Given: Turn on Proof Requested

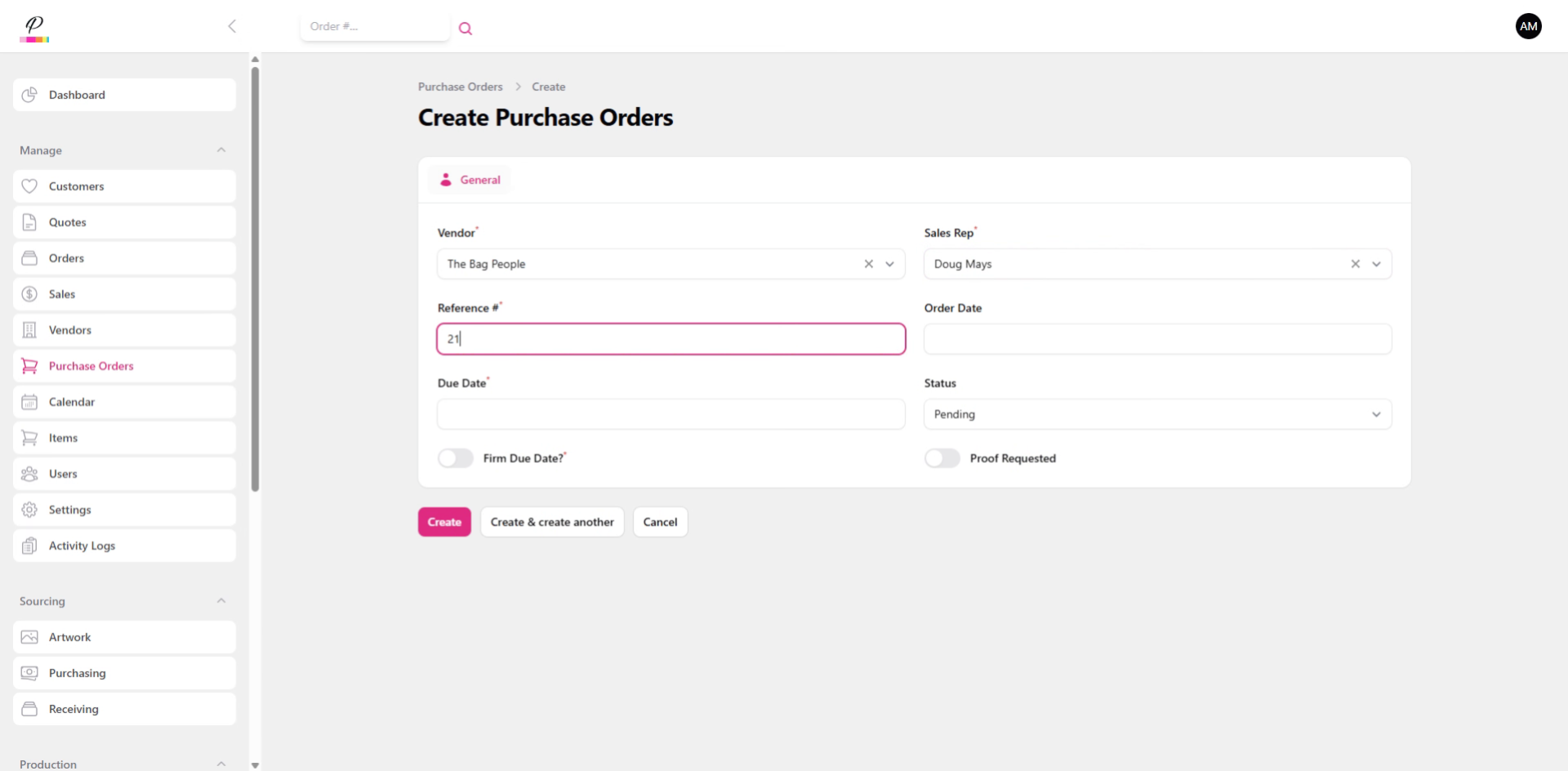Looking at the screenshot, I should 942,458.
